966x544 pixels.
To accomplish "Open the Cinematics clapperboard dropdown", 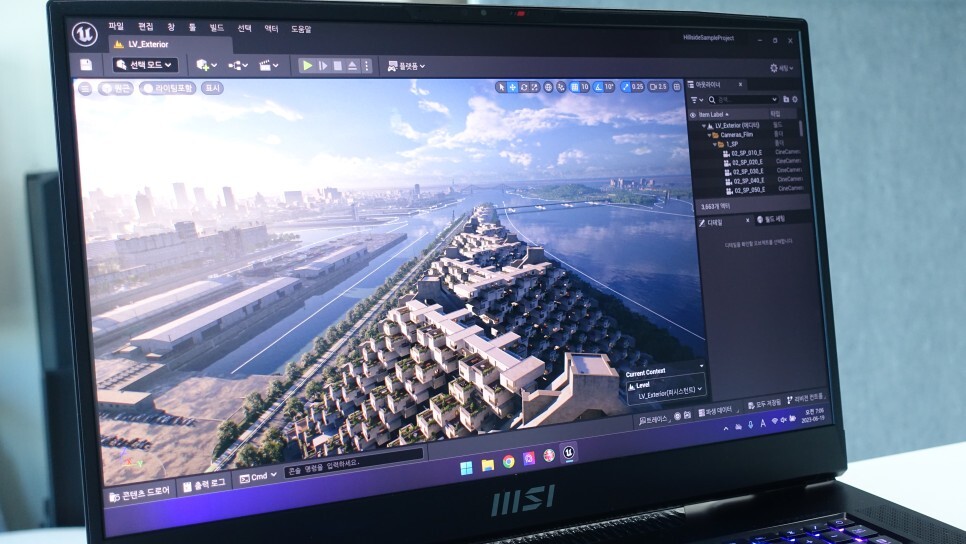I will click(269, 65).
